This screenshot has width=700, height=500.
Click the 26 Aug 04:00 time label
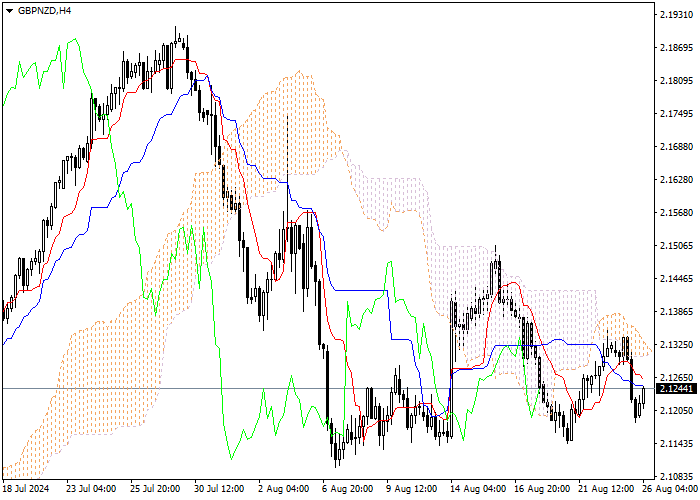tap(670, 489)
